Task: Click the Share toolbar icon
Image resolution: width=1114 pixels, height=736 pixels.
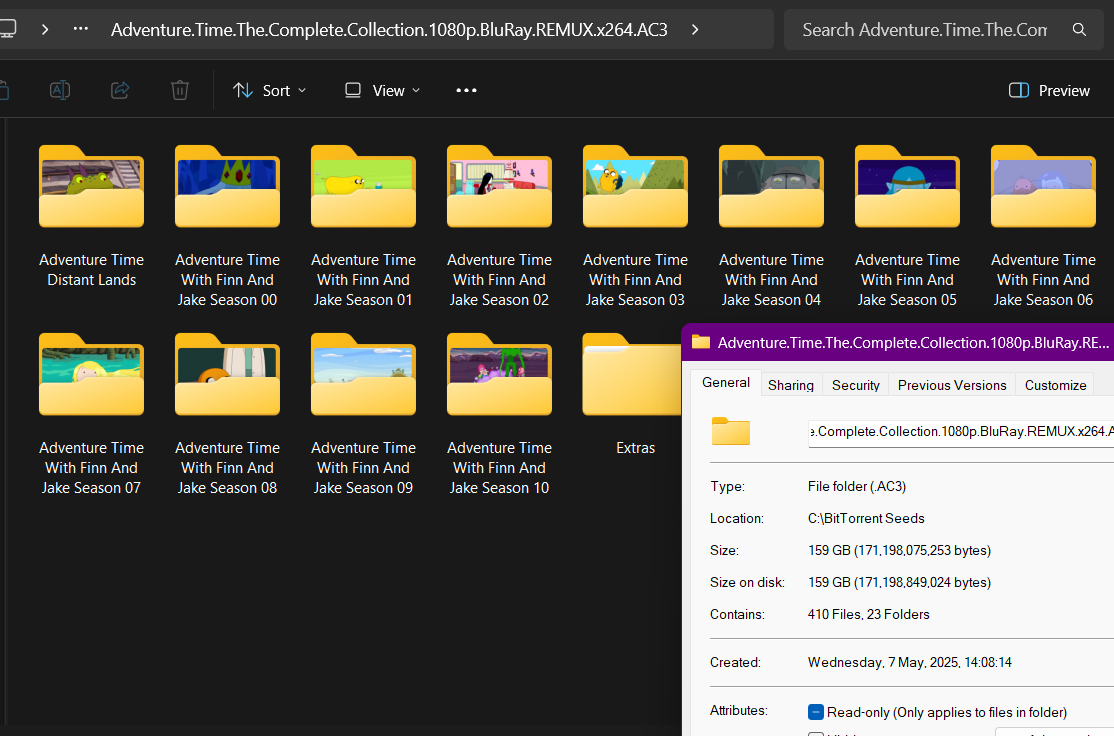Action: [x=120, y=90]
